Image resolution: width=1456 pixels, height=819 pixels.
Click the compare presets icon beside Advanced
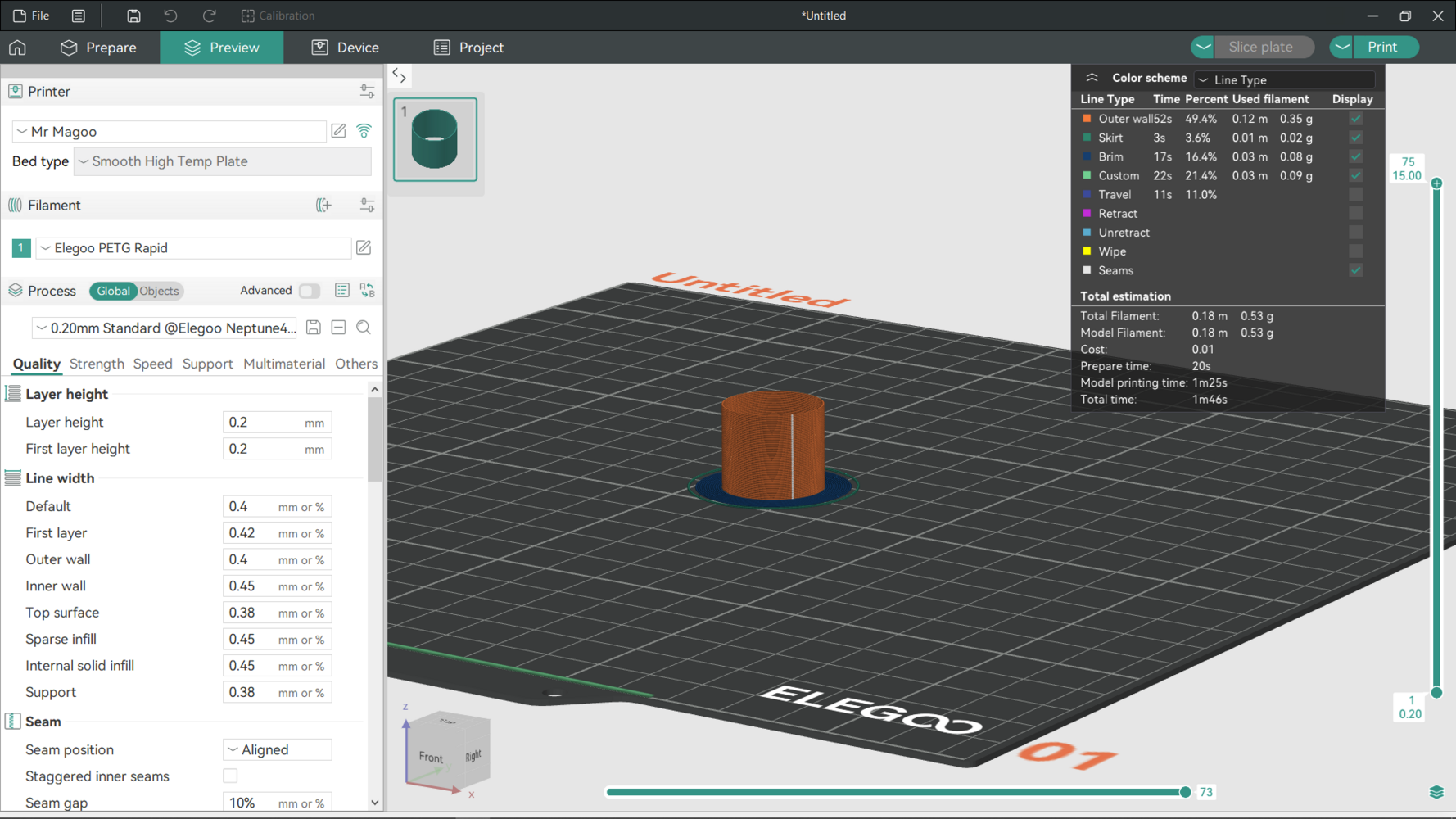click(x=367, y=291)
